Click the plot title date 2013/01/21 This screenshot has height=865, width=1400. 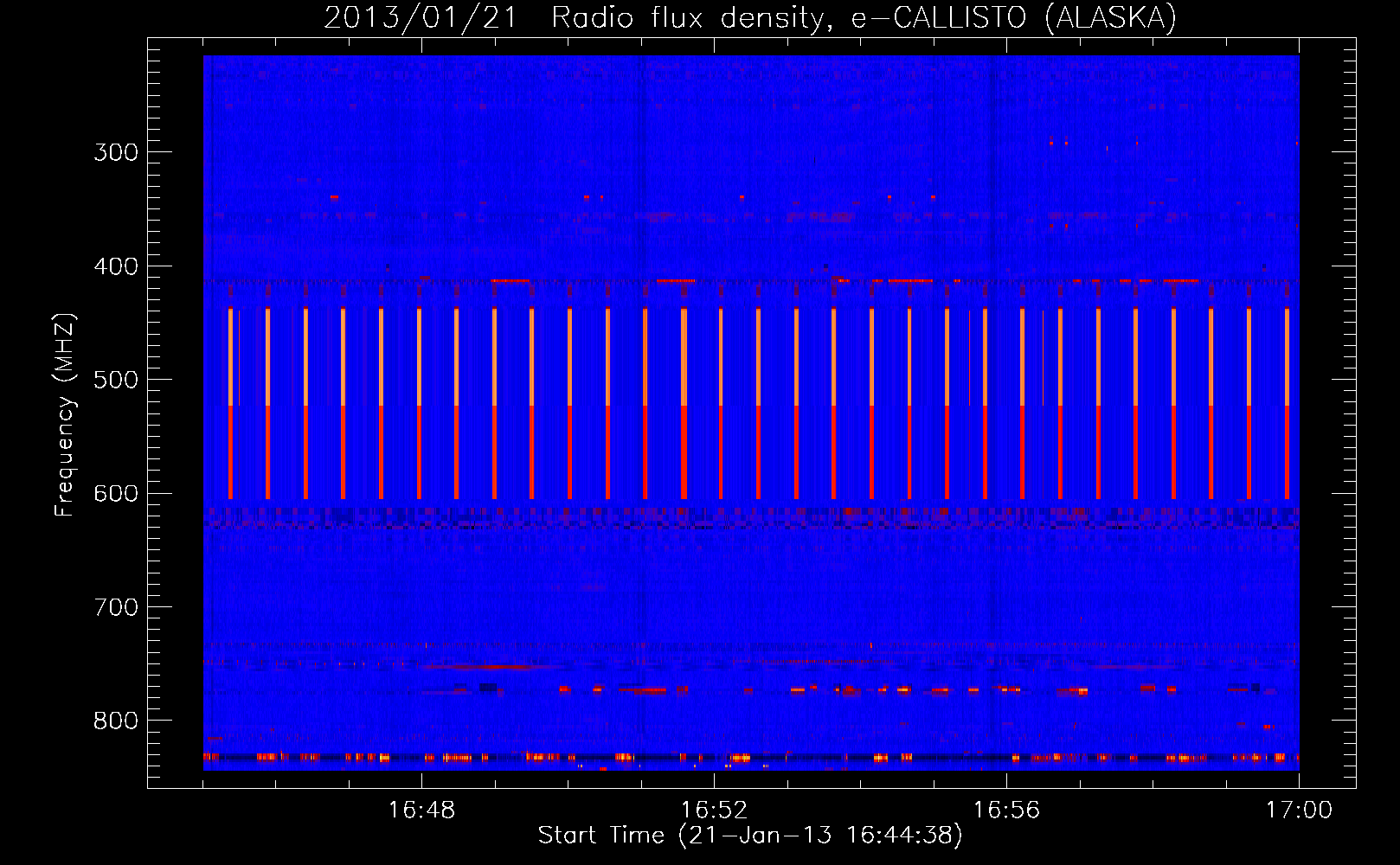pyautogui.click(x=421, y=17)
